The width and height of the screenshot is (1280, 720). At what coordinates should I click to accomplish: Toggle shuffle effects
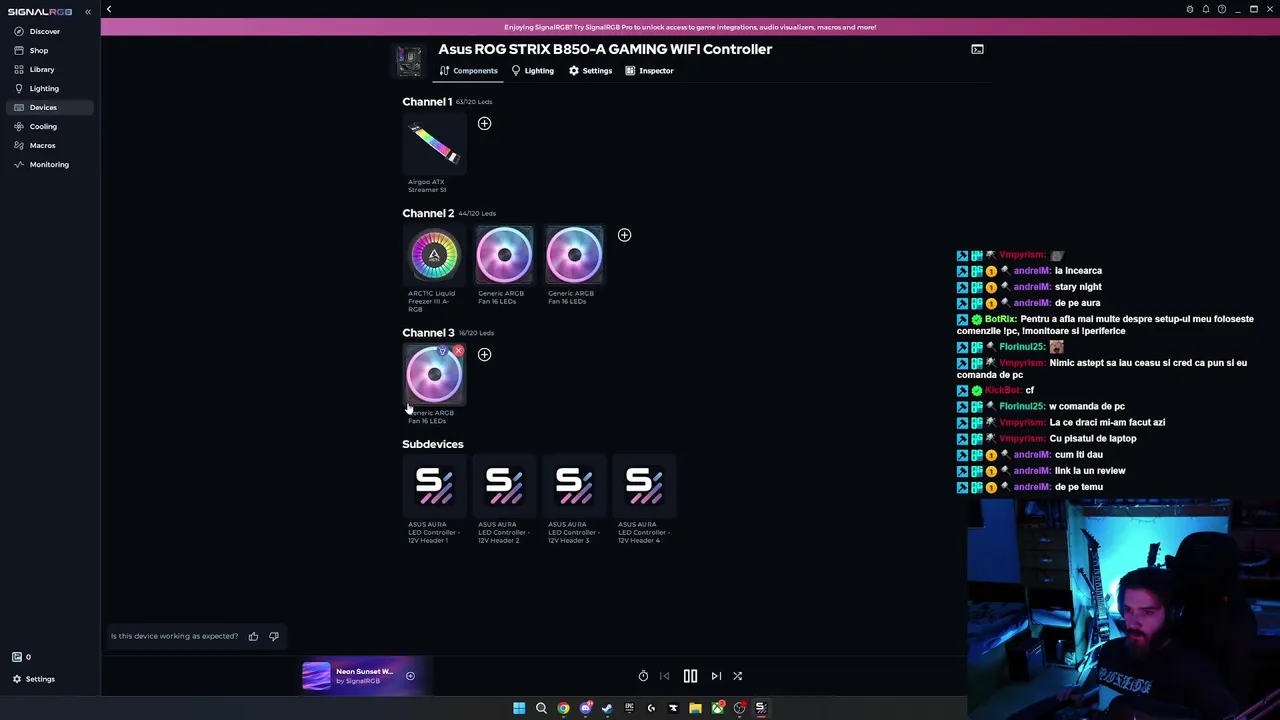click(737, 676)
